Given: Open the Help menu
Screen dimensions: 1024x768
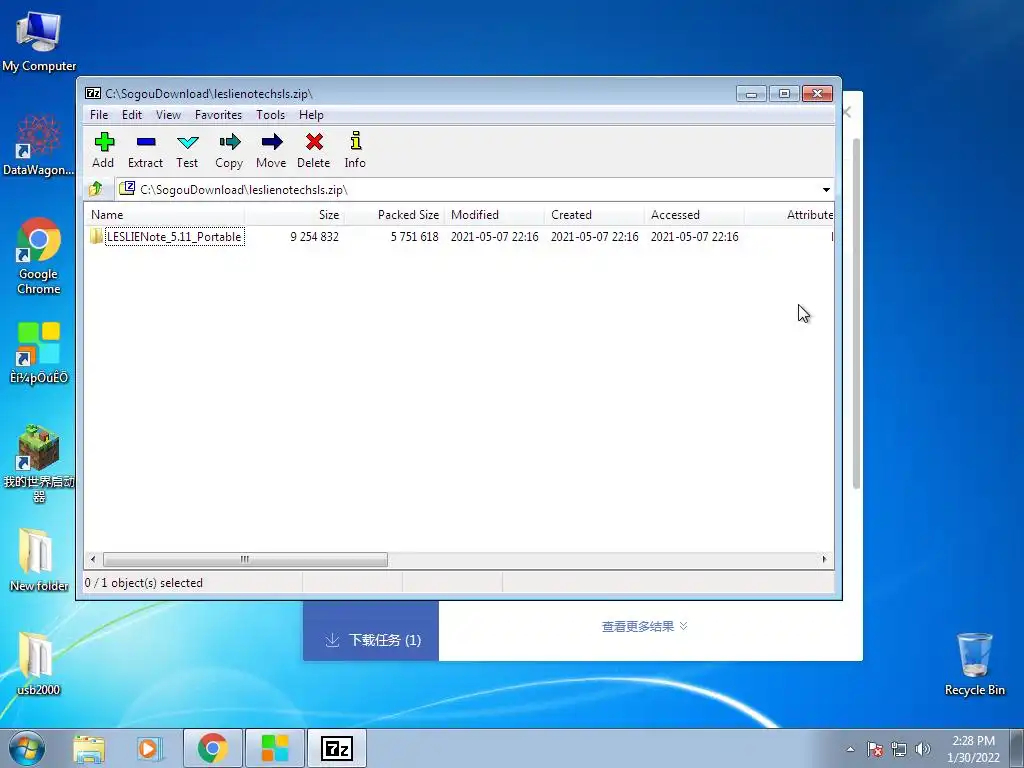Looking at the screenshot, I should click(x=312, y=115).
